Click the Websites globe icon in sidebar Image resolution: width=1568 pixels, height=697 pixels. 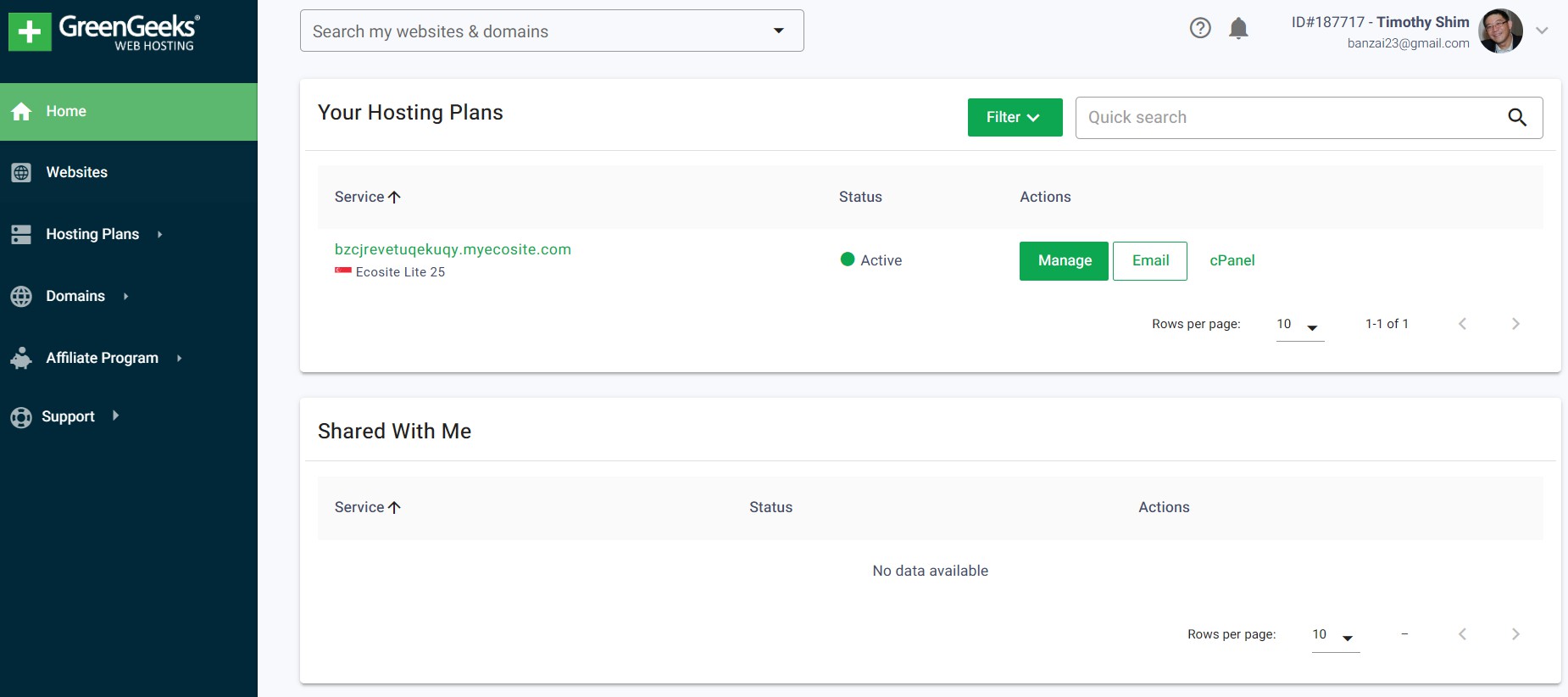(21, 173)
